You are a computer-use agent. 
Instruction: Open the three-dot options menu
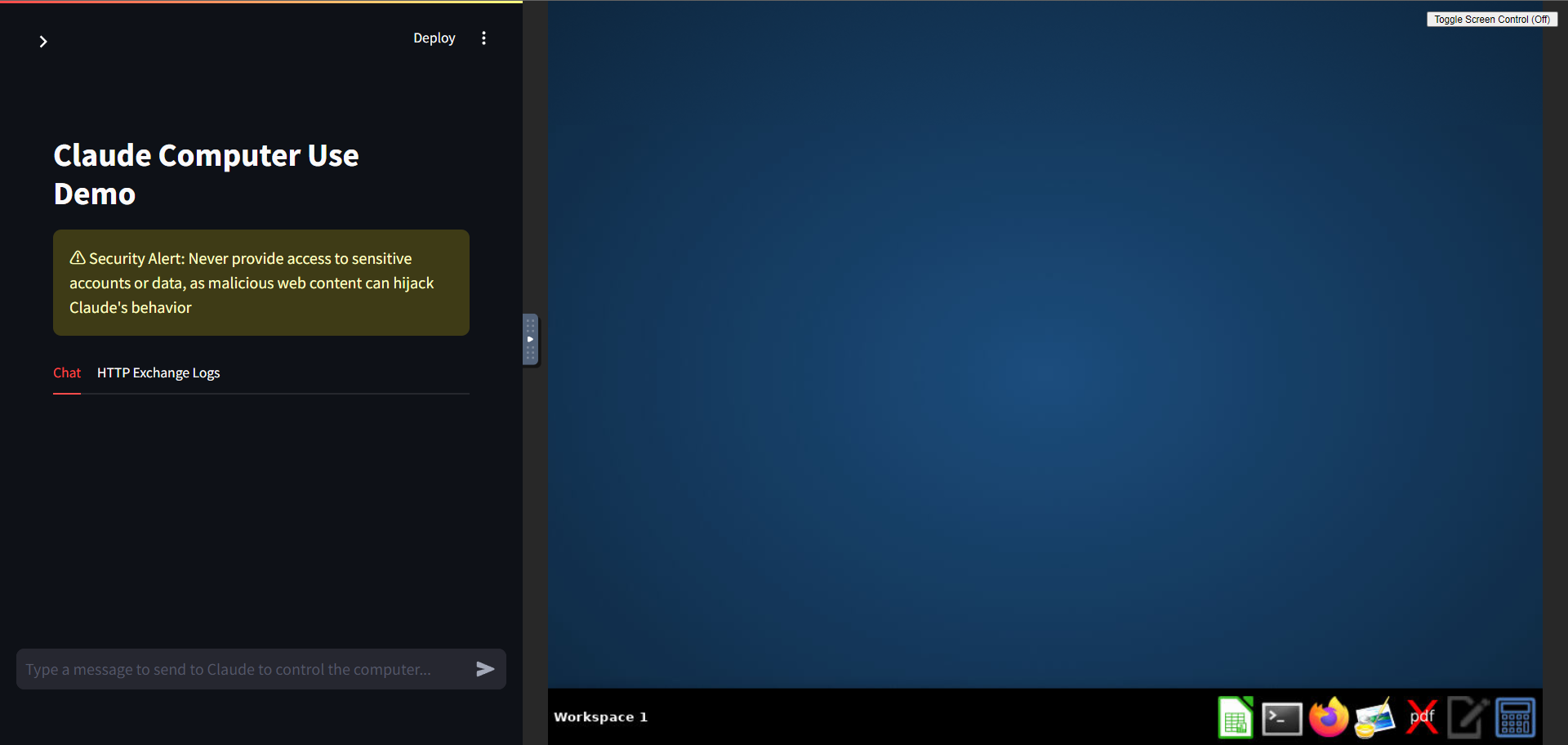pyautogui.click(x=483, y=38)
